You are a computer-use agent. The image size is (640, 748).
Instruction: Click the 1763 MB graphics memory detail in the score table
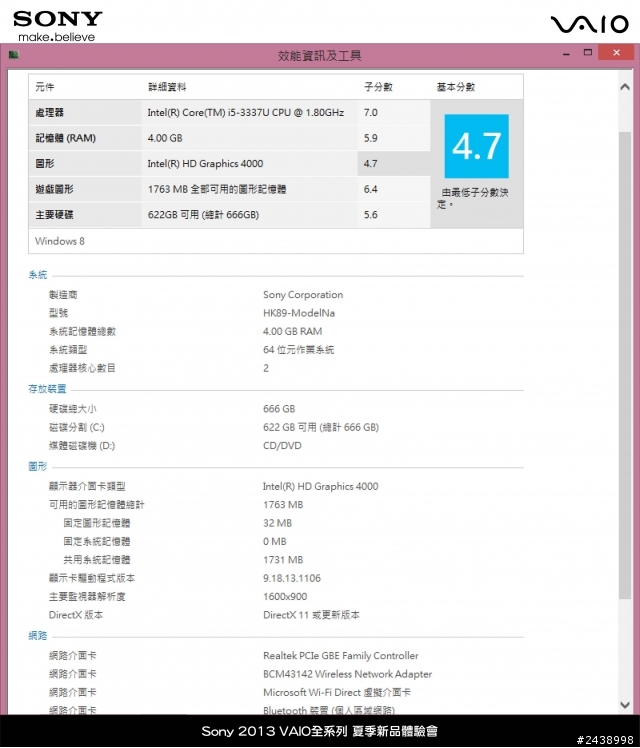click(217, 189)
